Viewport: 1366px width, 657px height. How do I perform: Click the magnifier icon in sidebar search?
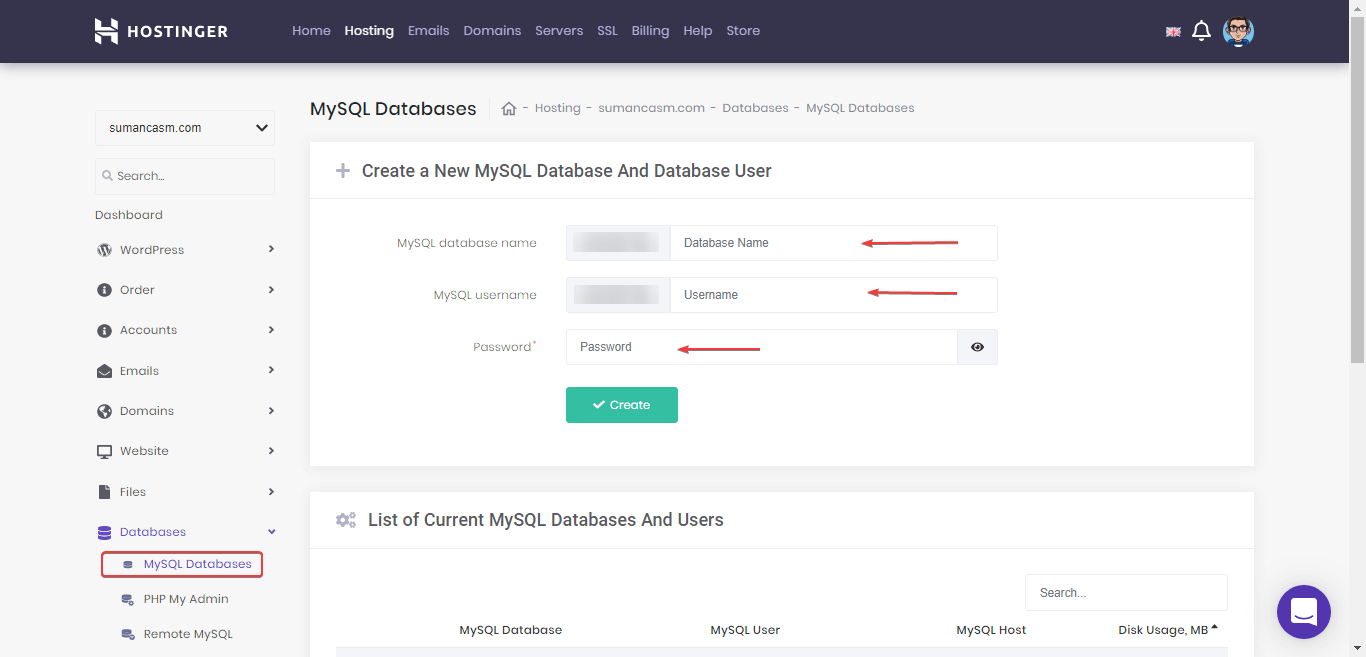click(107, 176)
